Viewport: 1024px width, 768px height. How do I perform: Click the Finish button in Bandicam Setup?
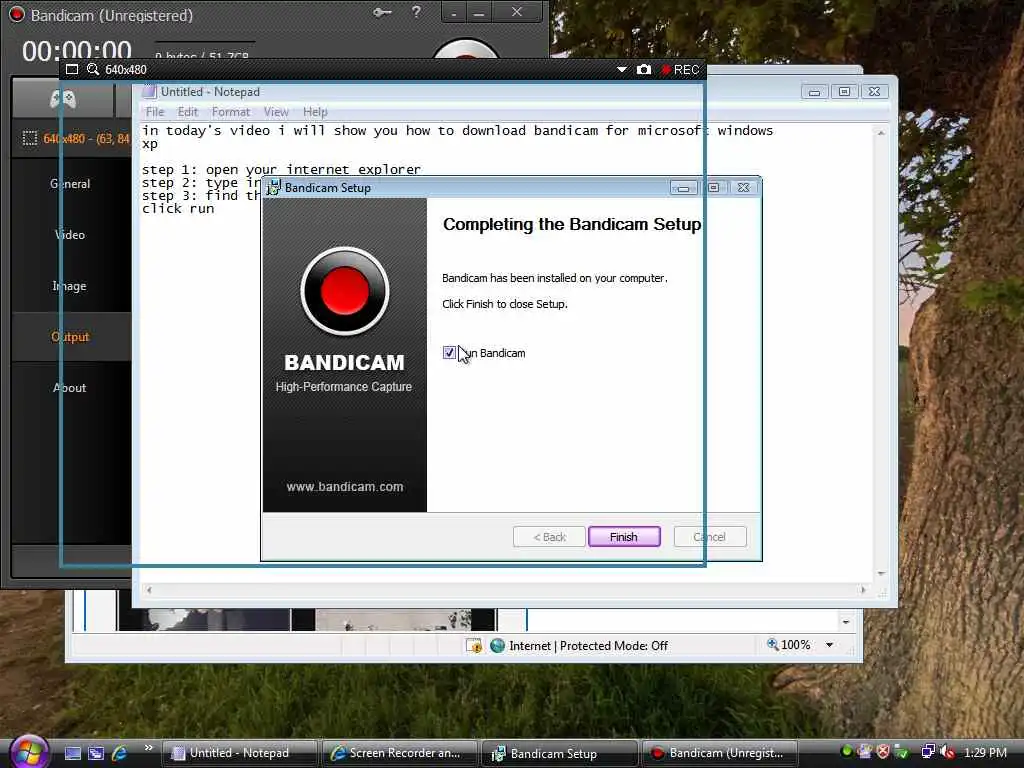click(x=624, y=537)
